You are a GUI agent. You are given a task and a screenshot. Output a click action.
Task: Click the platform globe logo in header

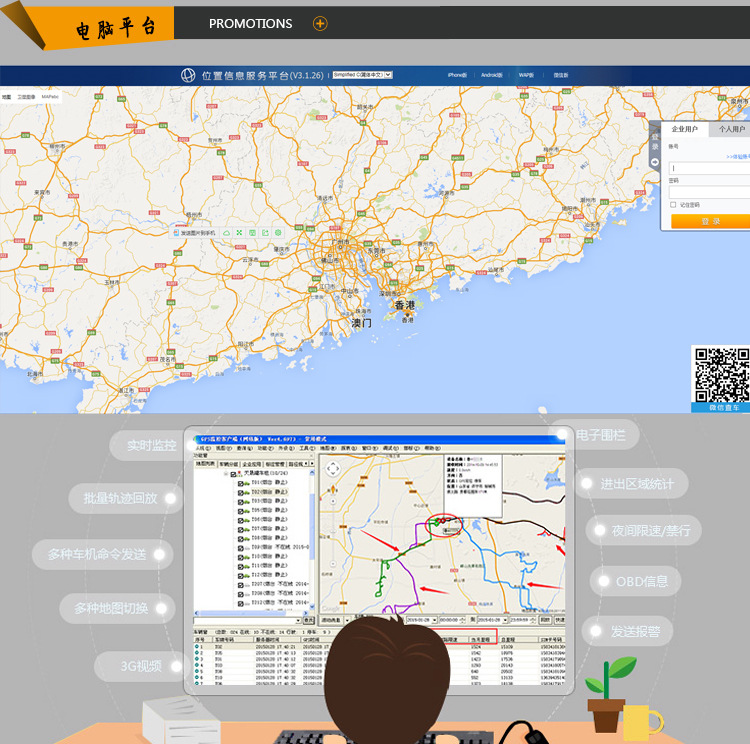pos(188,75)
